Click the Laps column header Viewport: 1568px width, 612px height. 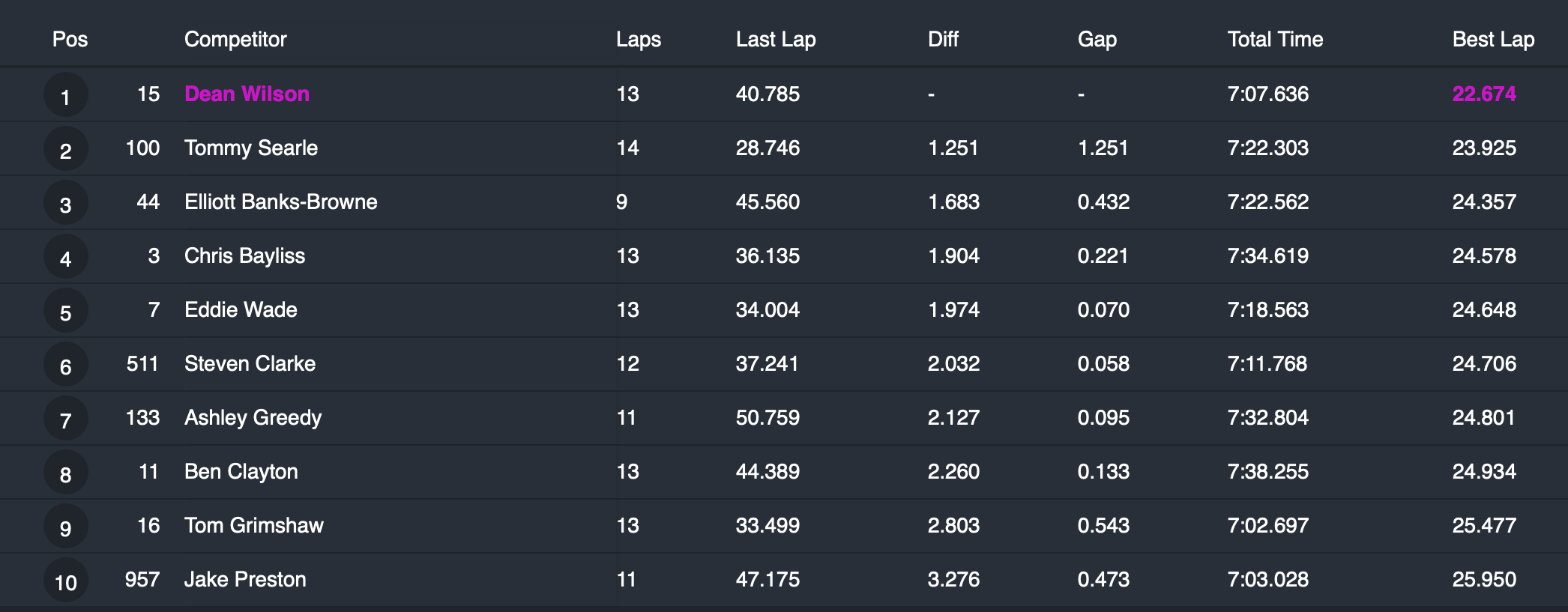pos(639,39)
